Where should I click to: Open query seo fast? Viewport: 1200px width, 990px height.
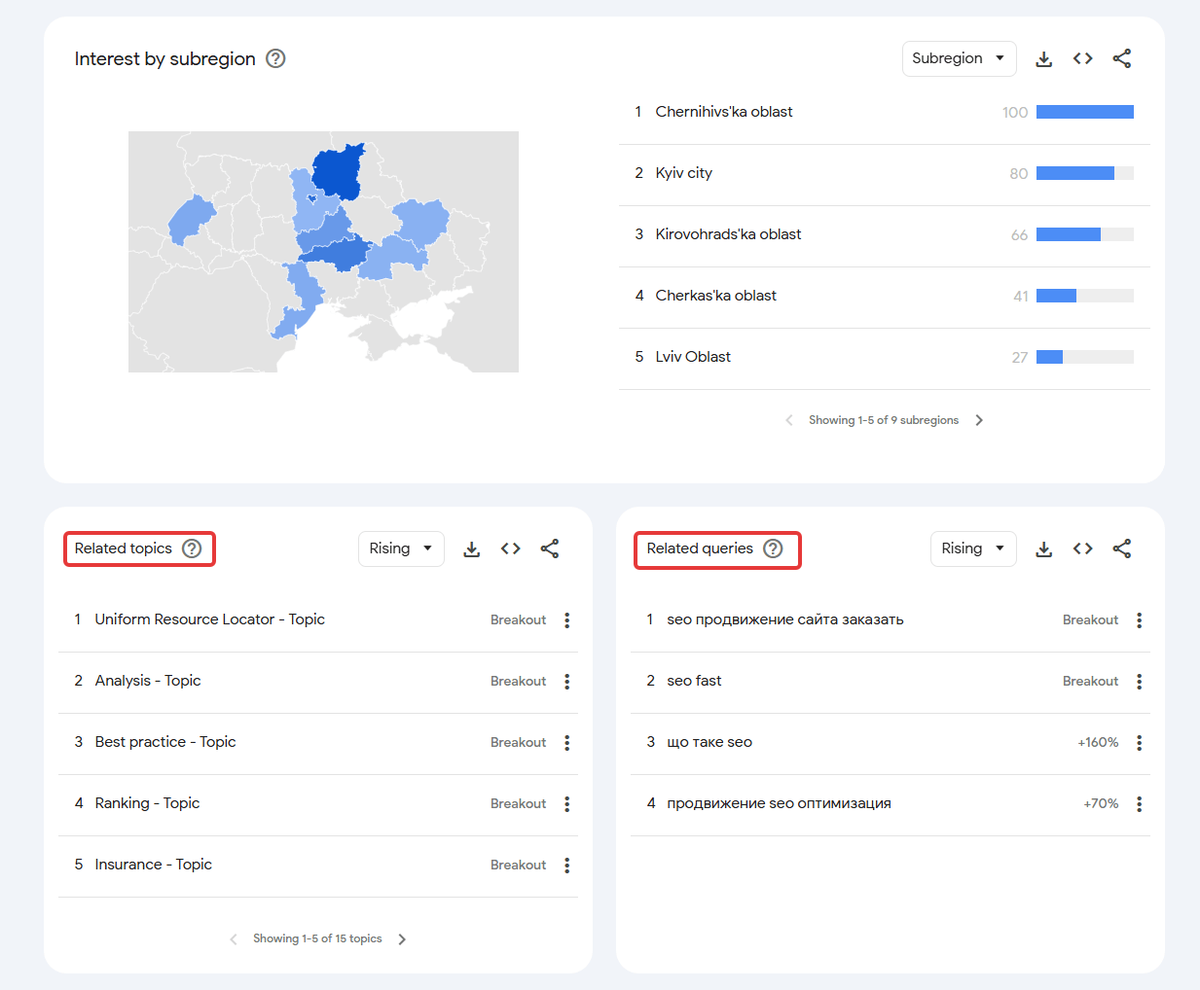pyautogui.click(x=694, y=680)
